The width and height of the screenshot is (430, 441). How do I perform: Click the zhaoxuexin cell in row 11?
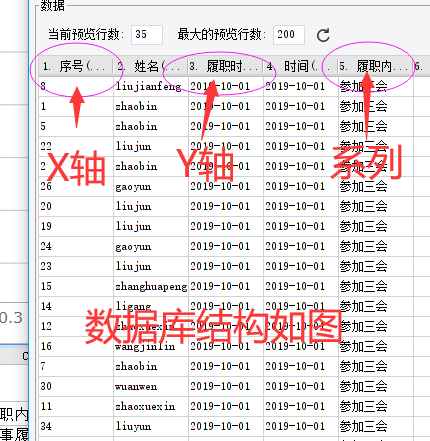tap(151, 407)
